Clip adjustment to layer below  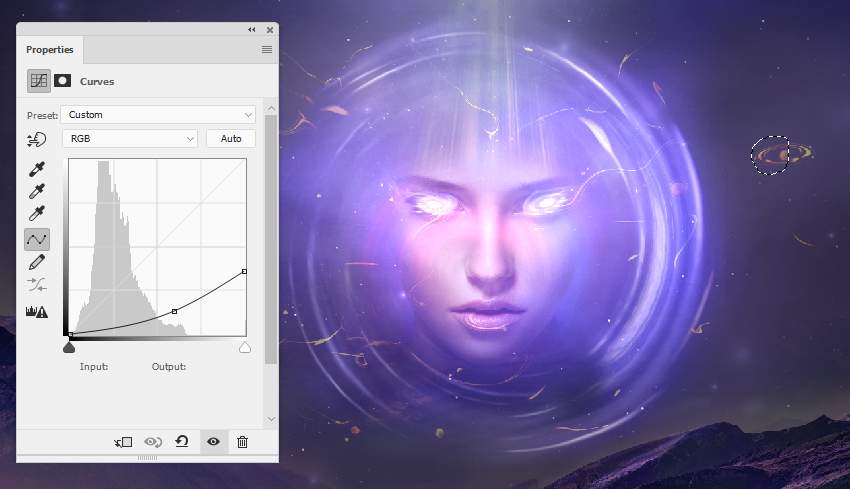[124, 442]
